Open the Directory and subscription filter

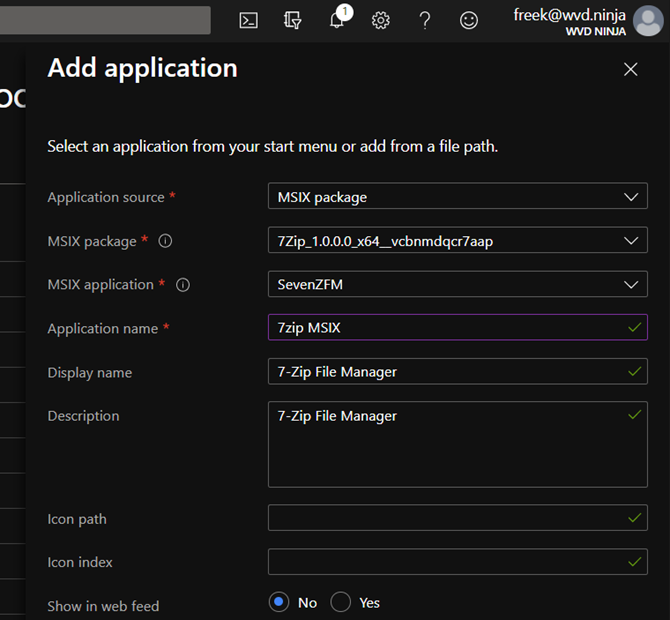[x=293, y=20]
